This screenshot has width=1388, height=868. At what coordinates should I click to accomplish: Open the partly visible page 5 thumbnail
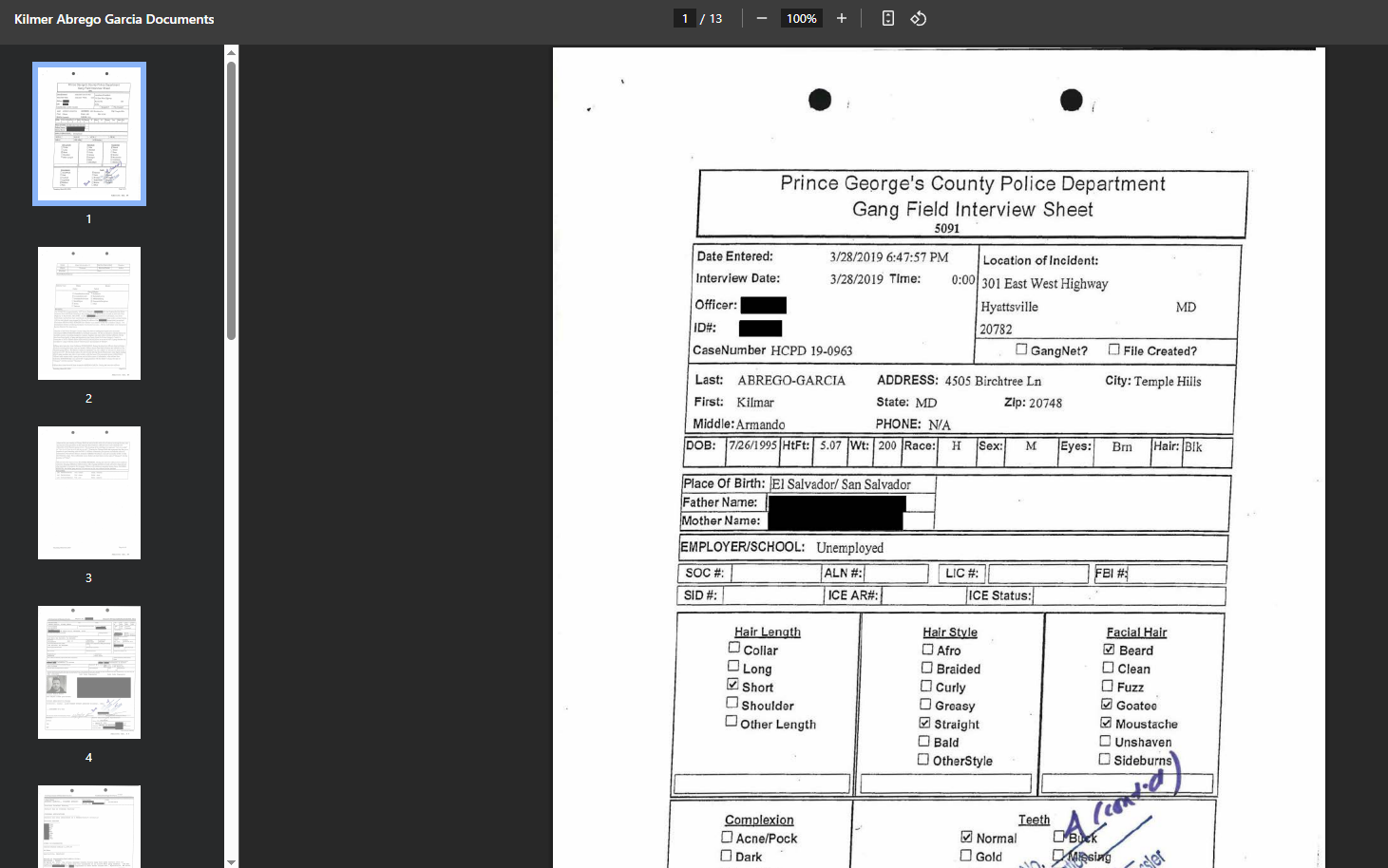(89, 826)
